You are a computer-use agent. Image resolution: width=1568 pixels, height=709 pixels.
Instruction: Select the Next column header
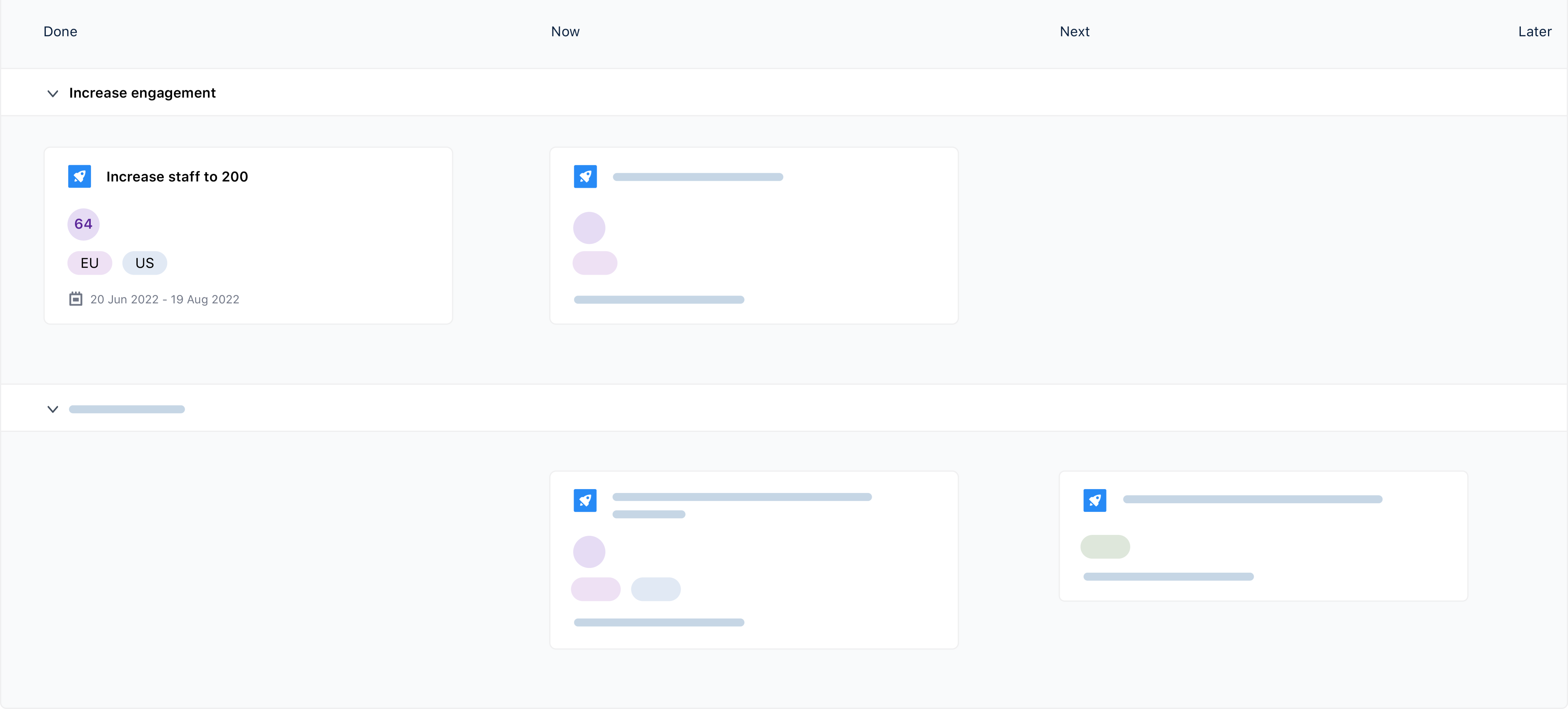coord(1074,31)
